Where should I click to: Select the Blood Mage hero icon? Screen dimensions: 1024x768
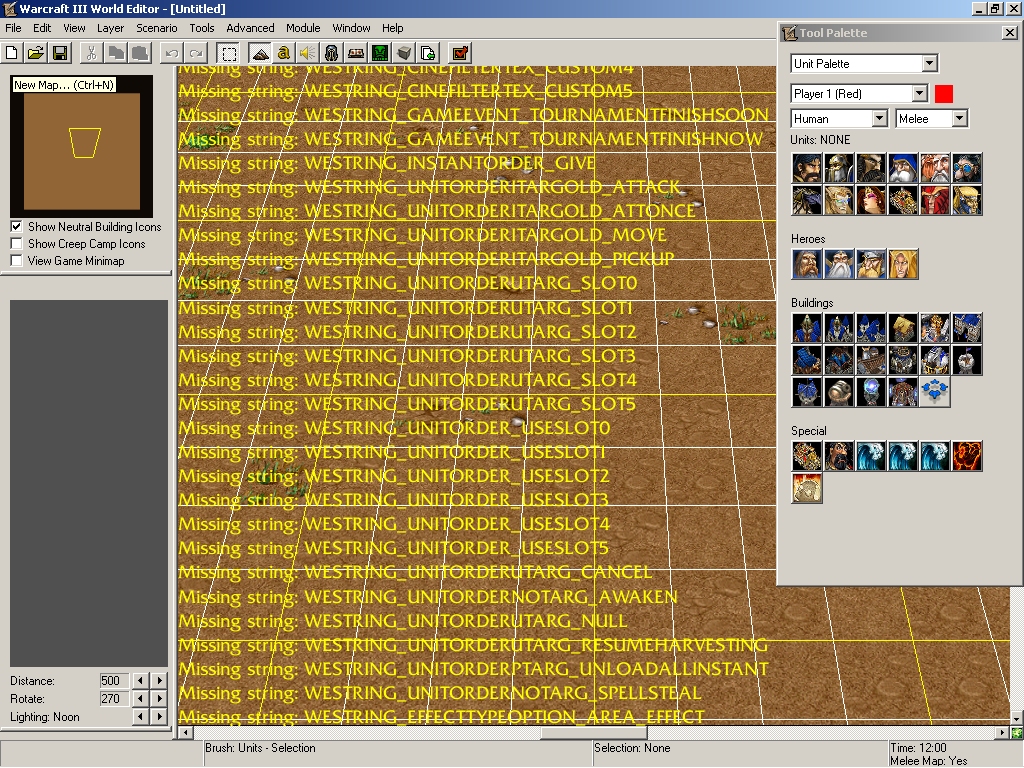903,264
